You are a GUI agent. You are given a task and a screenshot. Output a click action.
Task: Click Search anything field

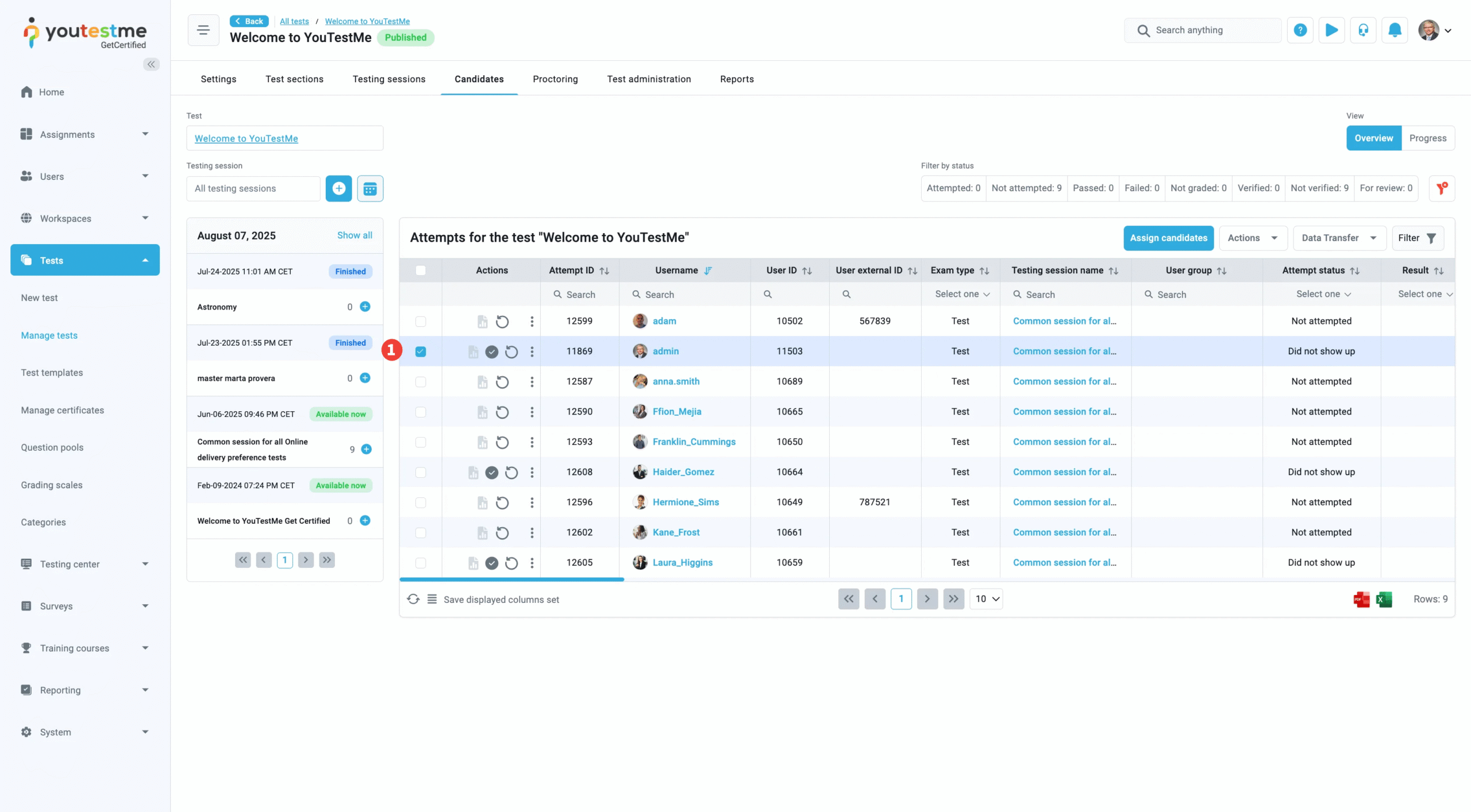pyautogui.click(x=1203, y=30)
